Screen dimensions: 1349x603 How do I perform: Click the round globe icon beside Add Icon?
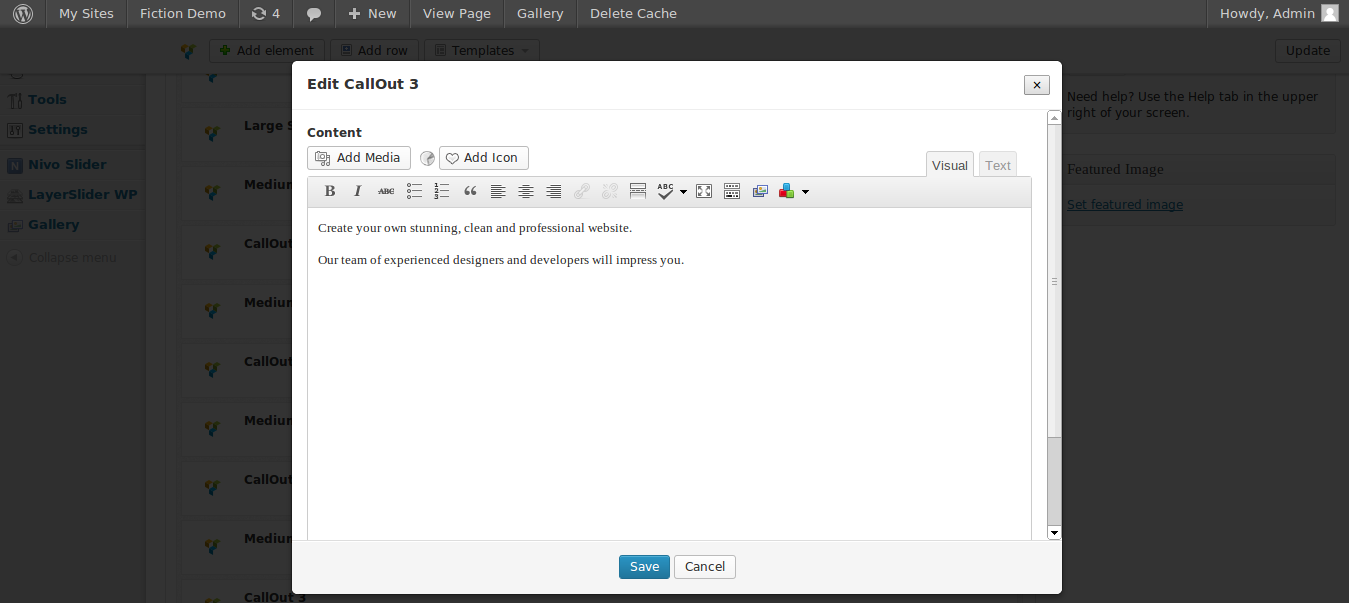pyautogui.click(x=427, y=158)
